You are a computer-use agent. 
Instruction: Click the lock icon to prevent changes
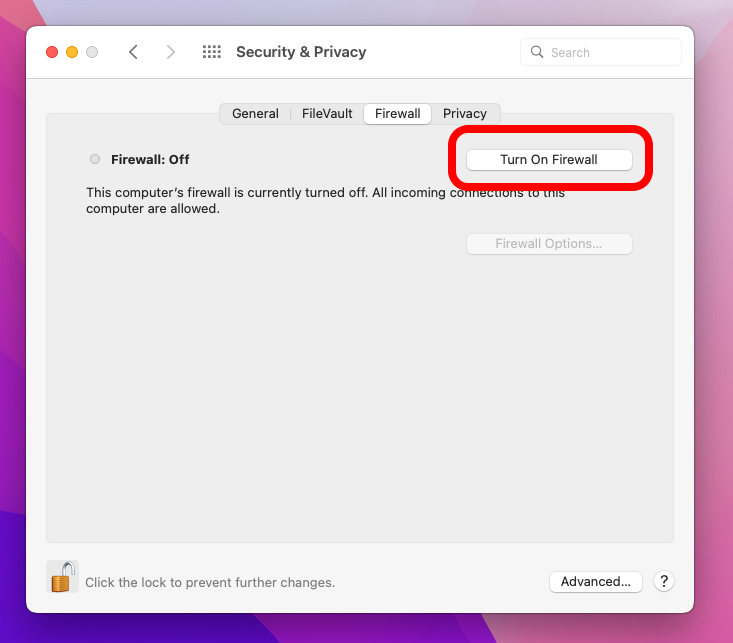coord(62,577)
